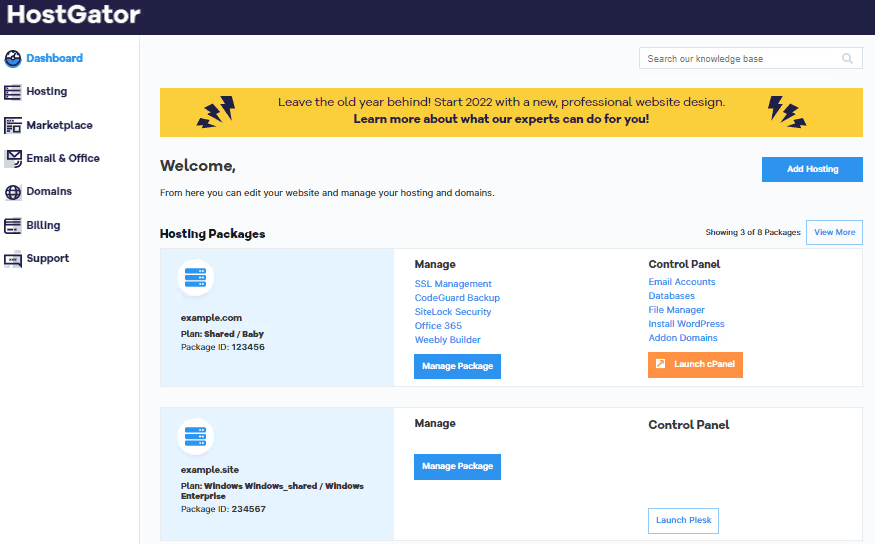Screen dimensions: 875x544
Task: Open the Hosting menu item
Action: [x=46, y=92]
